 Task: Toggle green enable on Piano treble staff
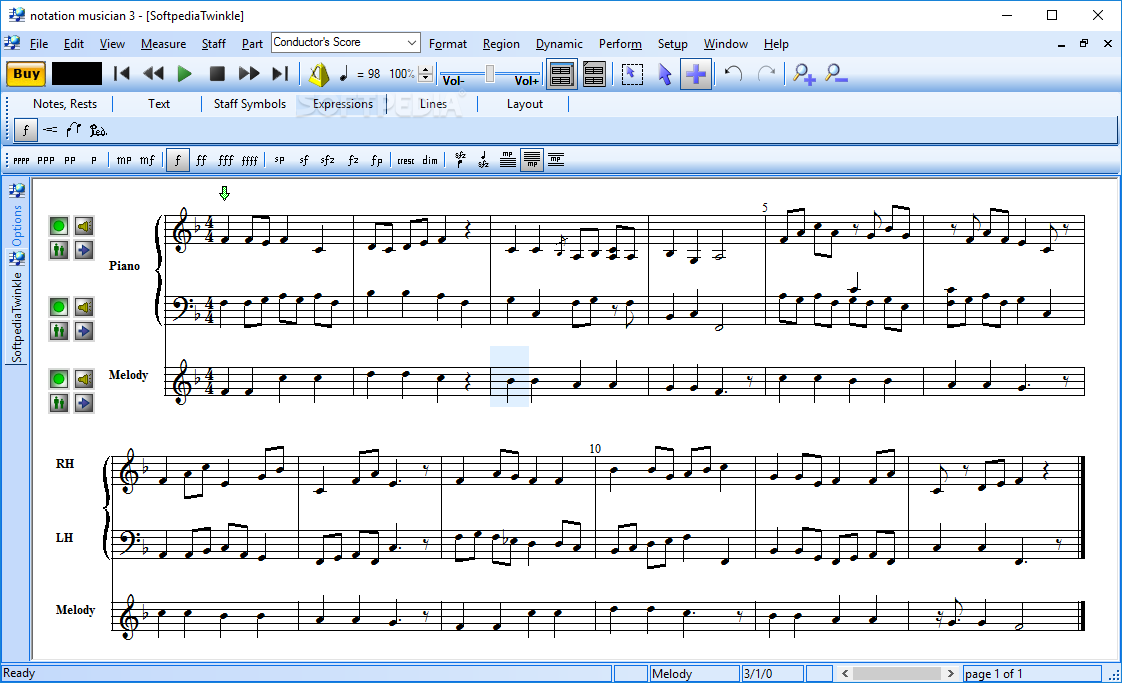(x=59, y=226)
